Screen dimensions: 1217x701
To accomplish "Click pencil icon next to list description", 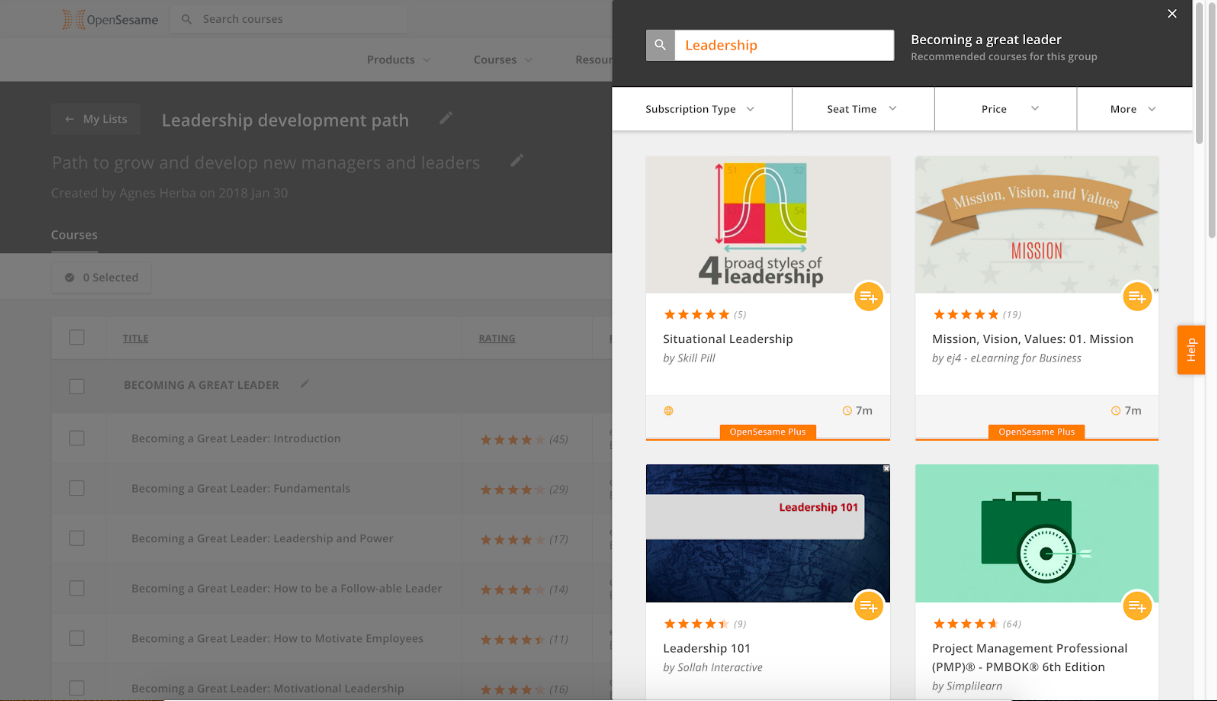I will 517,161.
